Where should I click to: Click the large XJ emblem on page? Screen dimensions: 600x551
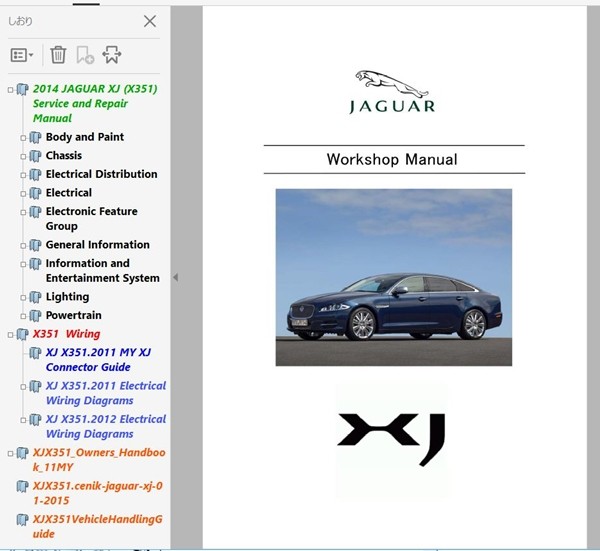[x=391, y=439]
